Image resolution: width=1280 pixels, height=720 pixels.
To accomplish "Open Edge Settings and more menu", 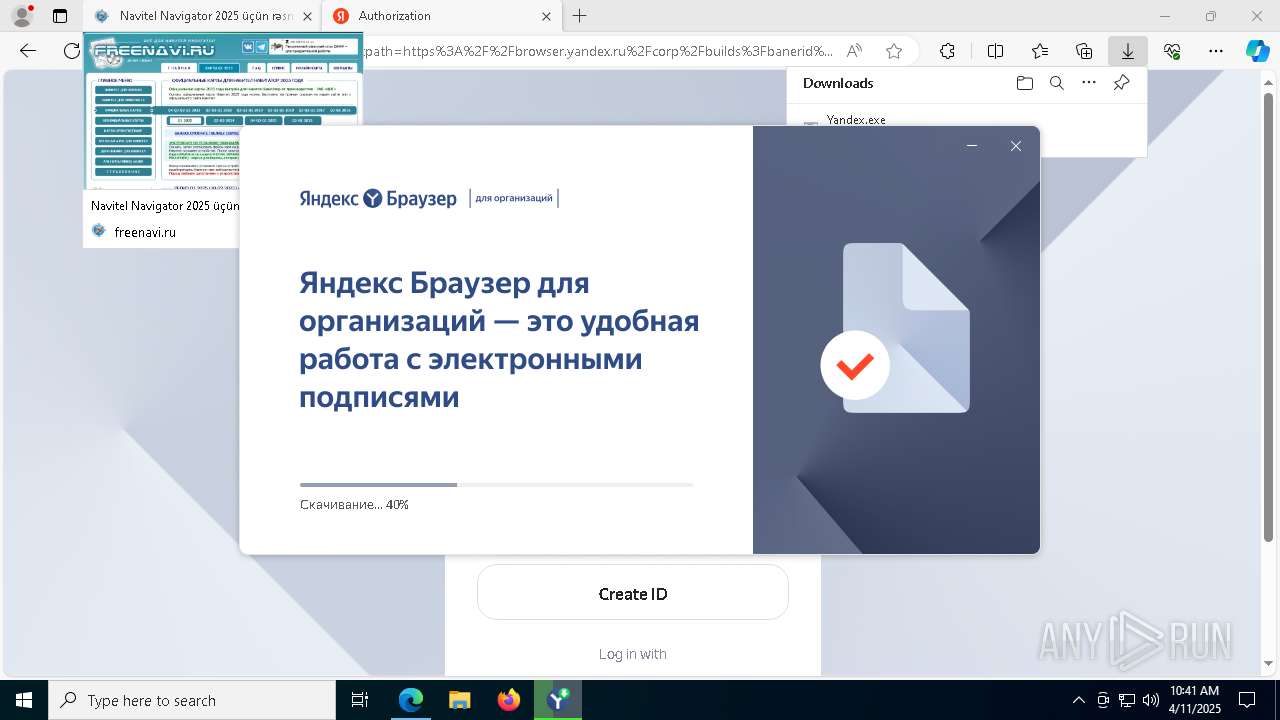I will 1216,51.
